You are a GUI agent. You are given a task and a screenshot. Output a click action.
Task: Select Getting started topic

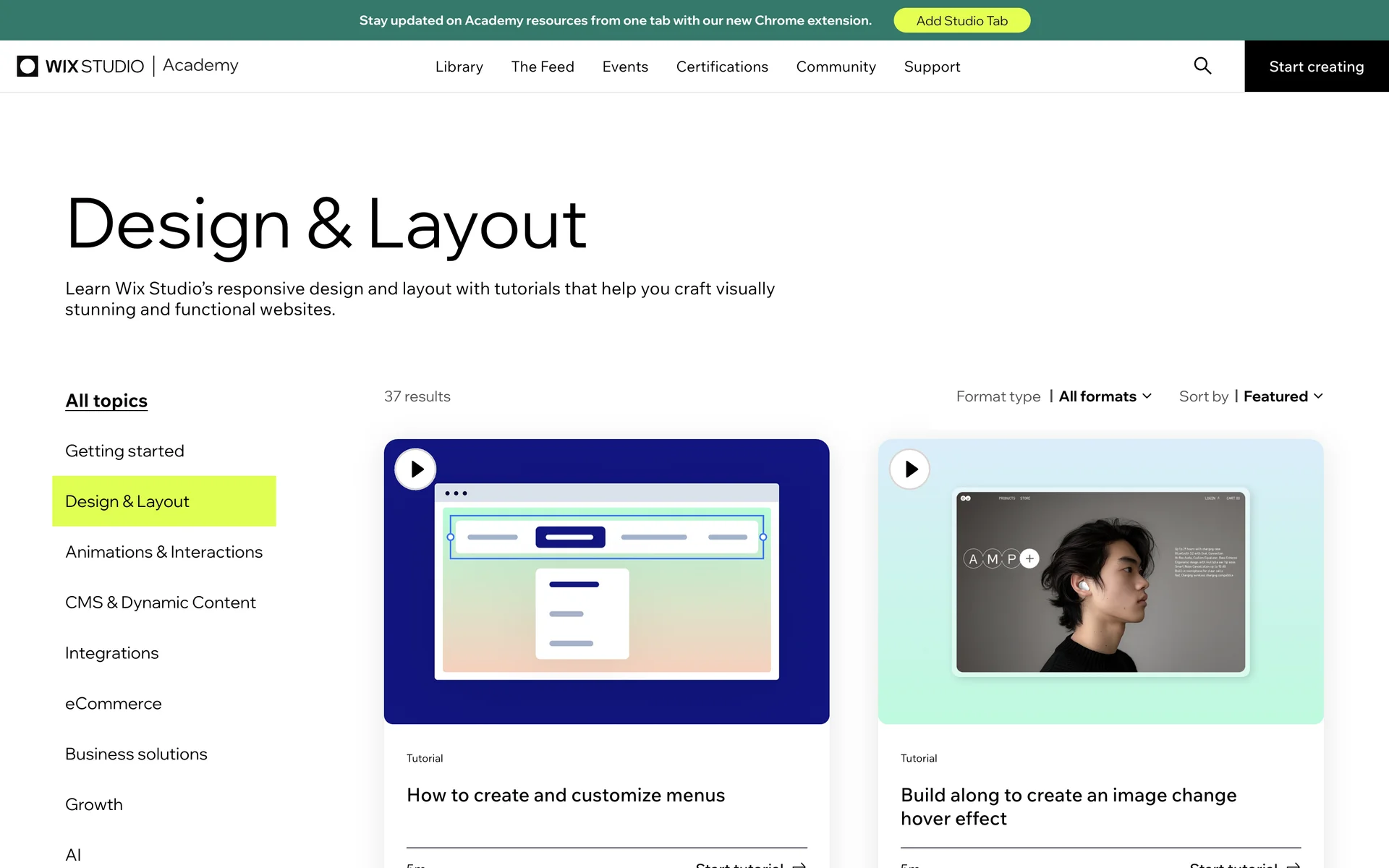[124, 451]
